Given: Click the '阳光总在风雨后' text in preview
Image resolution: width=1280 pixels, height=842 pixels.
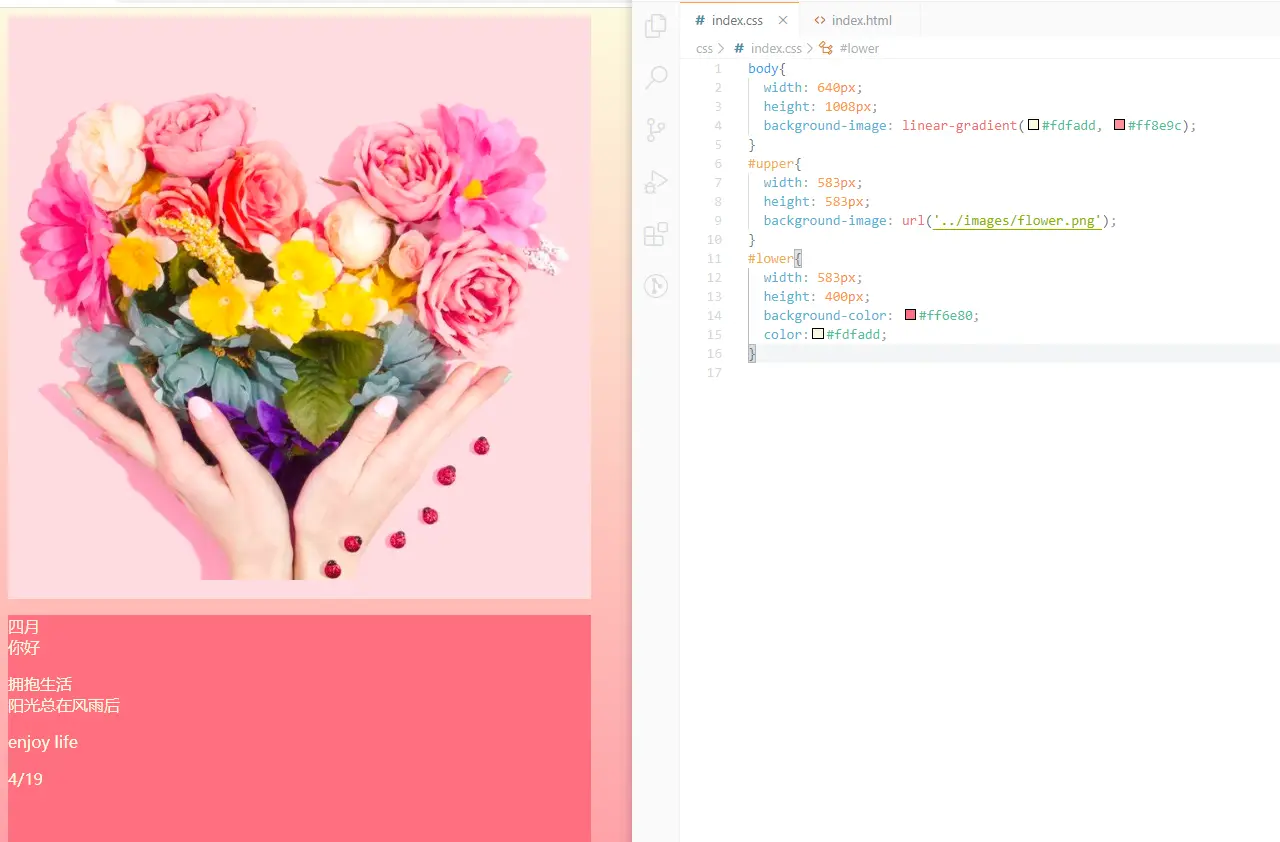Looking at the screenshot, I should [64, 706].
